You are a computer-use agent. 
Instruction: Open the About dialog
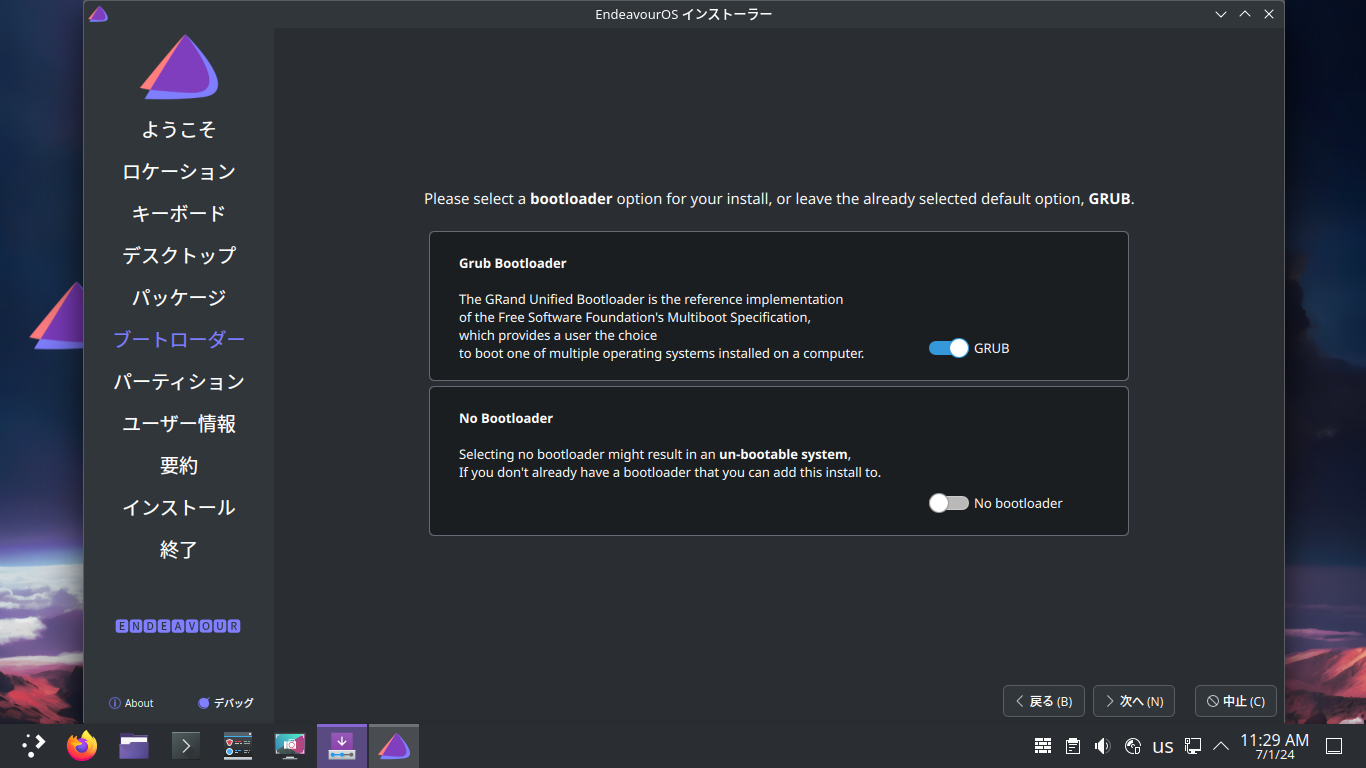131,703
